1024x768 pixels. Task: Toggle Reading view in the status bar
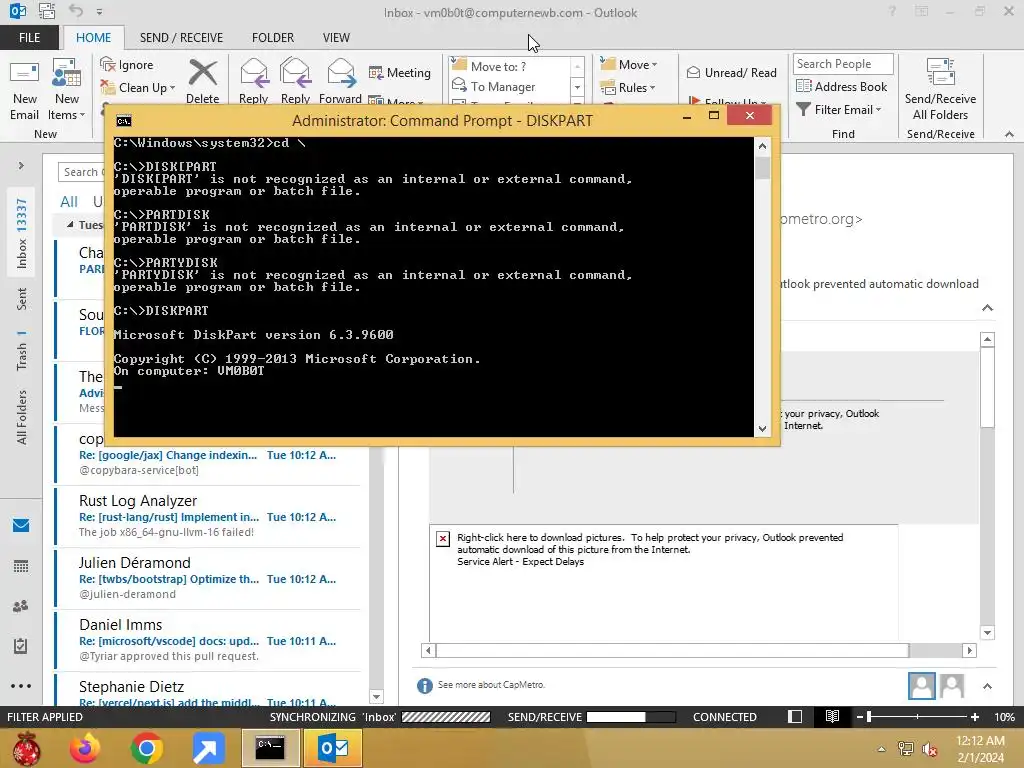coord(832,716)
